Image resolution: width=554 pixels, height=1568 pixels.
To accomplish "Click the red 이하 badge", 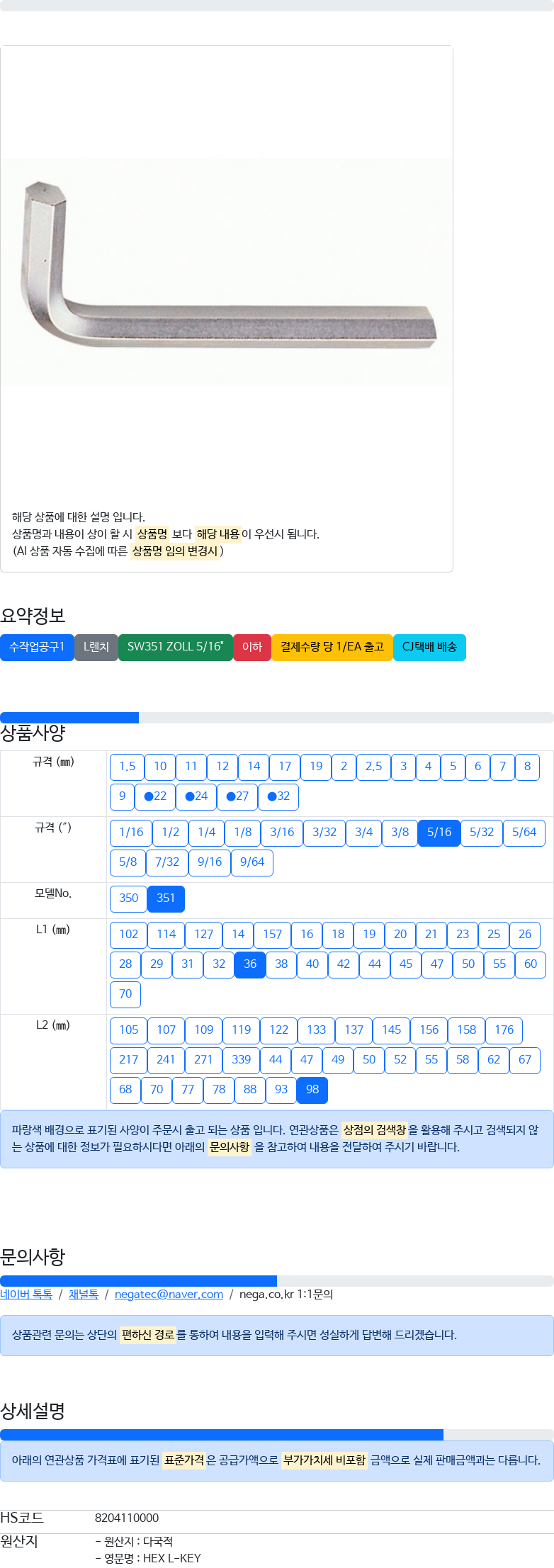I will (252, 647).
